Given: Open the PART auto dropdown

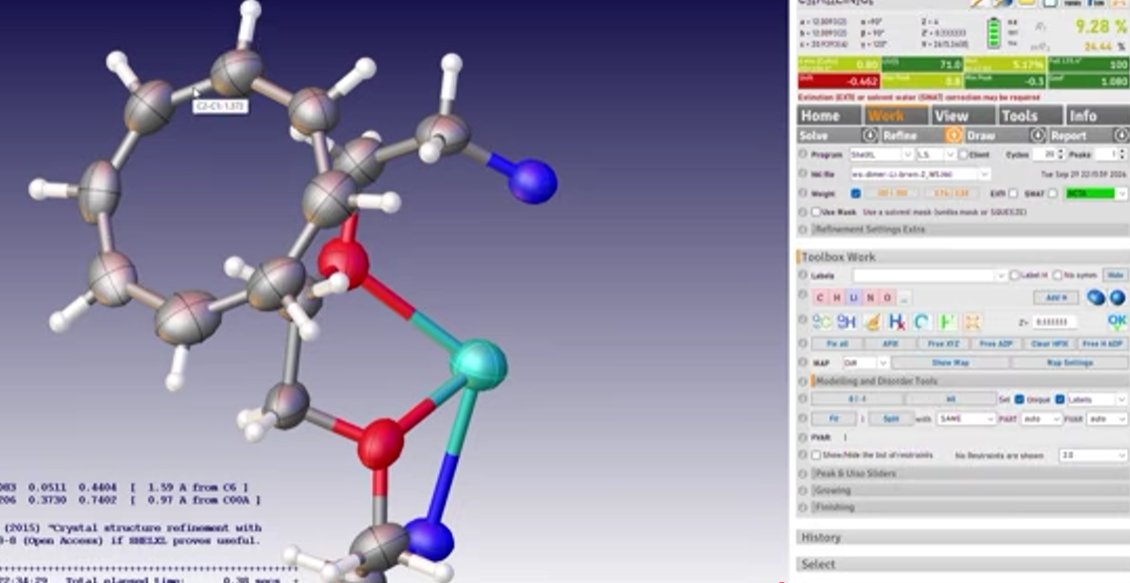Looking at the screenshot, I should 1041,419.
